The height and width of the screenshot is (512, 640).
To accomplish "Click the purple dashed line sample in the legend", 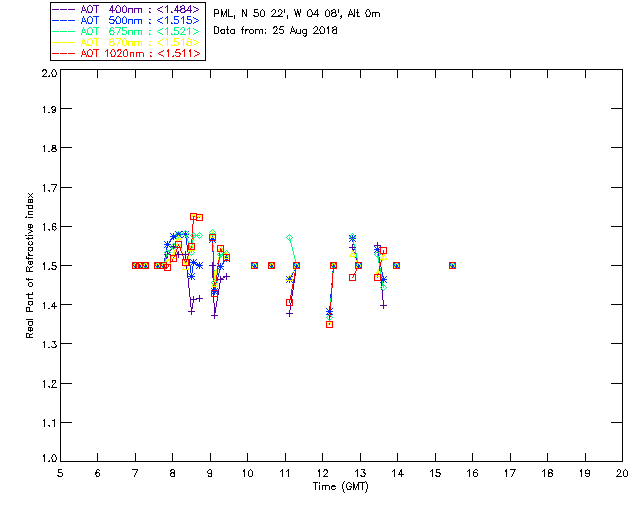I will 64,9.
